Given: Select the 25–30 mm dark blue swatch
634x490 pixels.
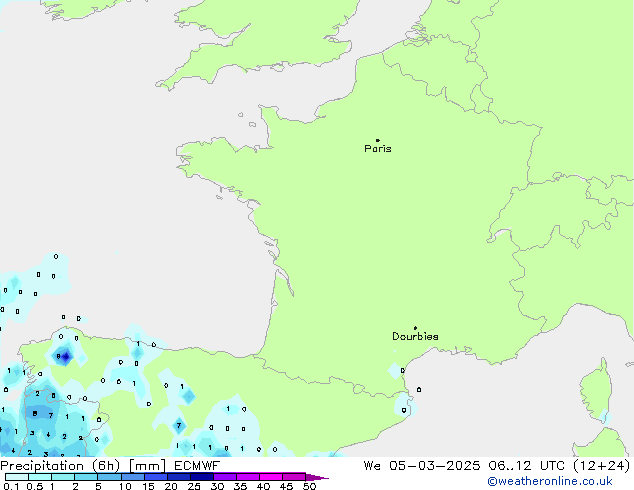Looking at the screenshot, I should (201, 477).
